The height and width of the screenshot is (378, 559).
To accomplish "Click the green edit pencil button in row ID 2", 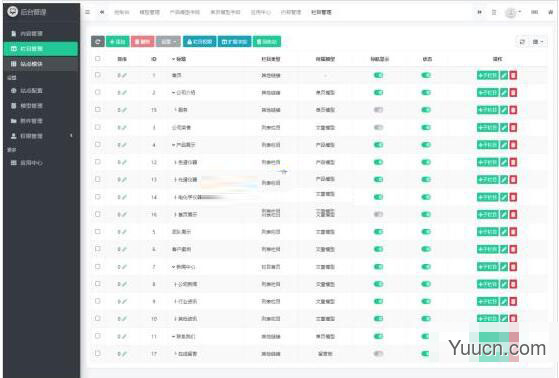I will [504, 93].
